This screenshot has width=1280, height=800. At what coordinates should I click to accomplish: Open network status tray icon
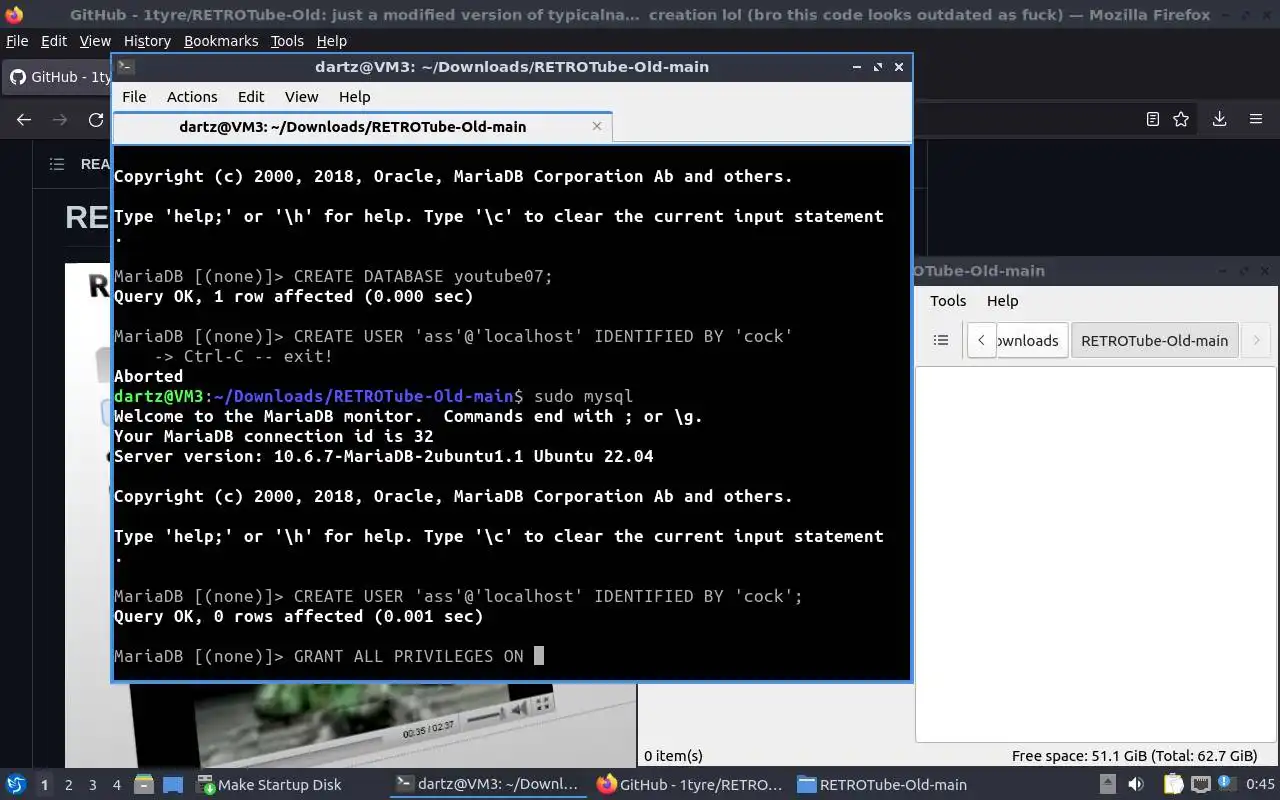(x=1200, y=785)
